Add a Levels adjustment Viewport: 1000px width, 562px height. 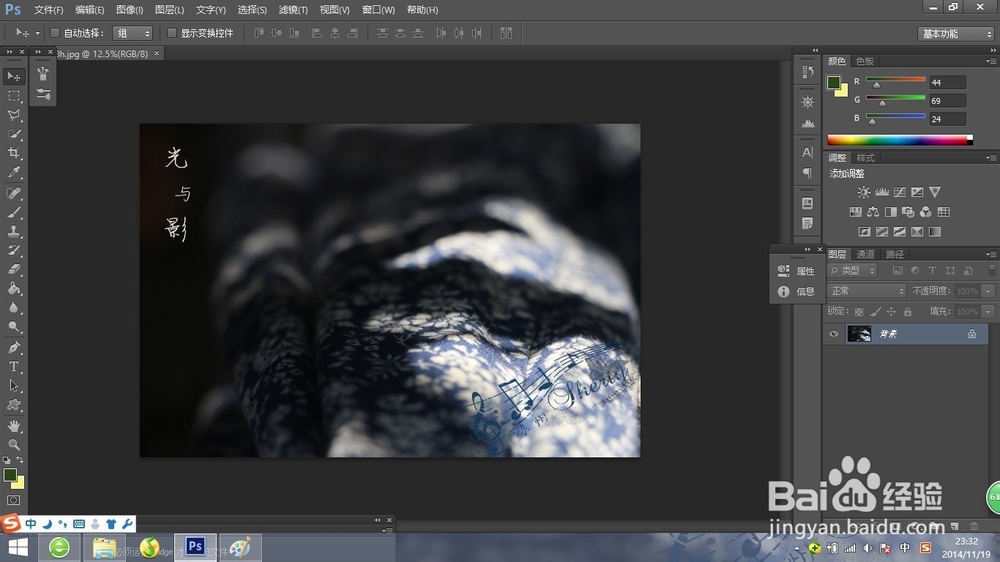(x=881, y=192)
